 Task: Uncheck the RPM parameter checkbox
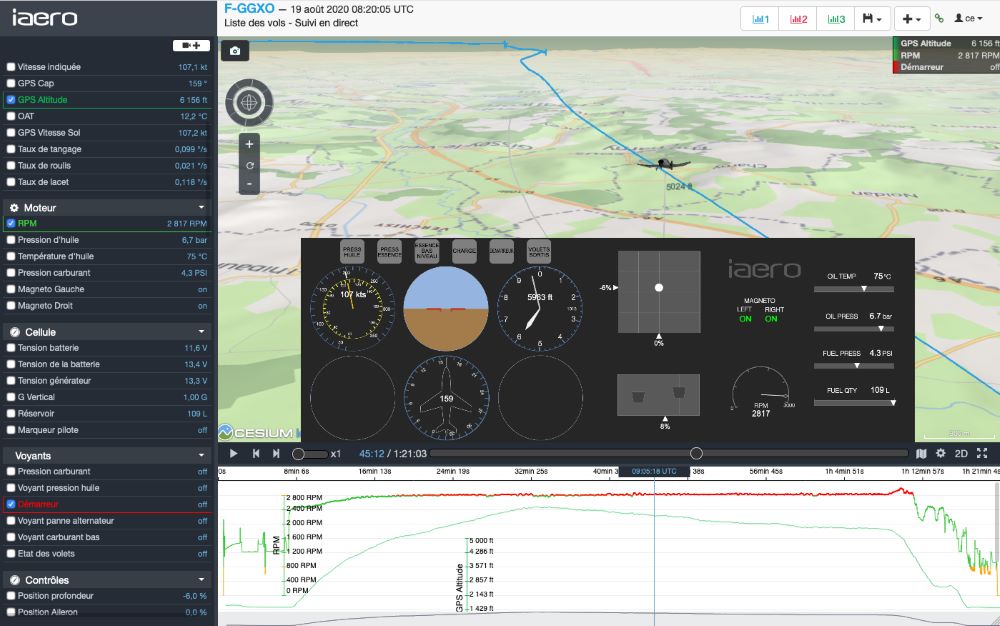[x=11, y=224]
